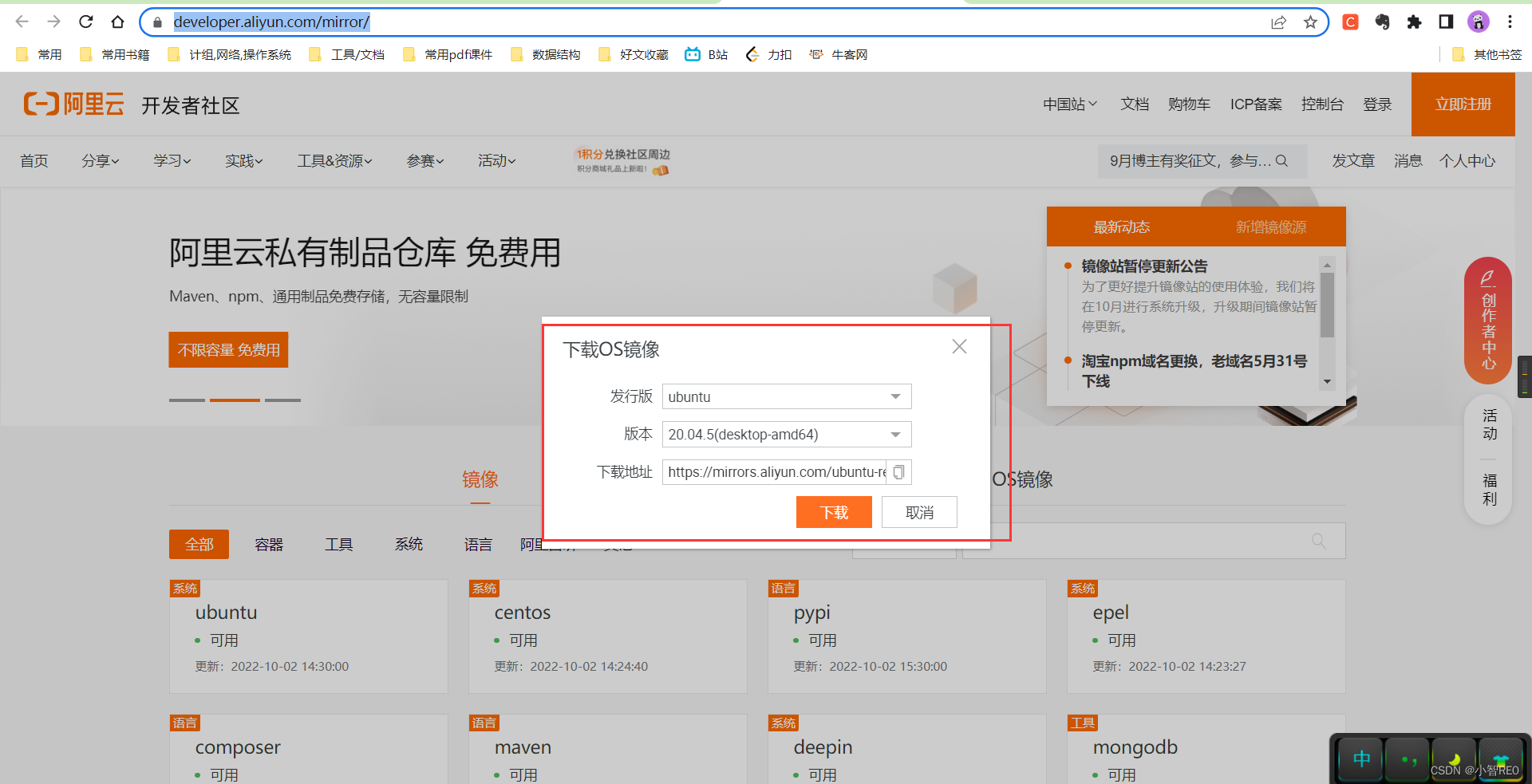The width and height of the screenshot is (1532, 784).
Task: Open the centos mirror card
Action: click(x=608, y=636)
